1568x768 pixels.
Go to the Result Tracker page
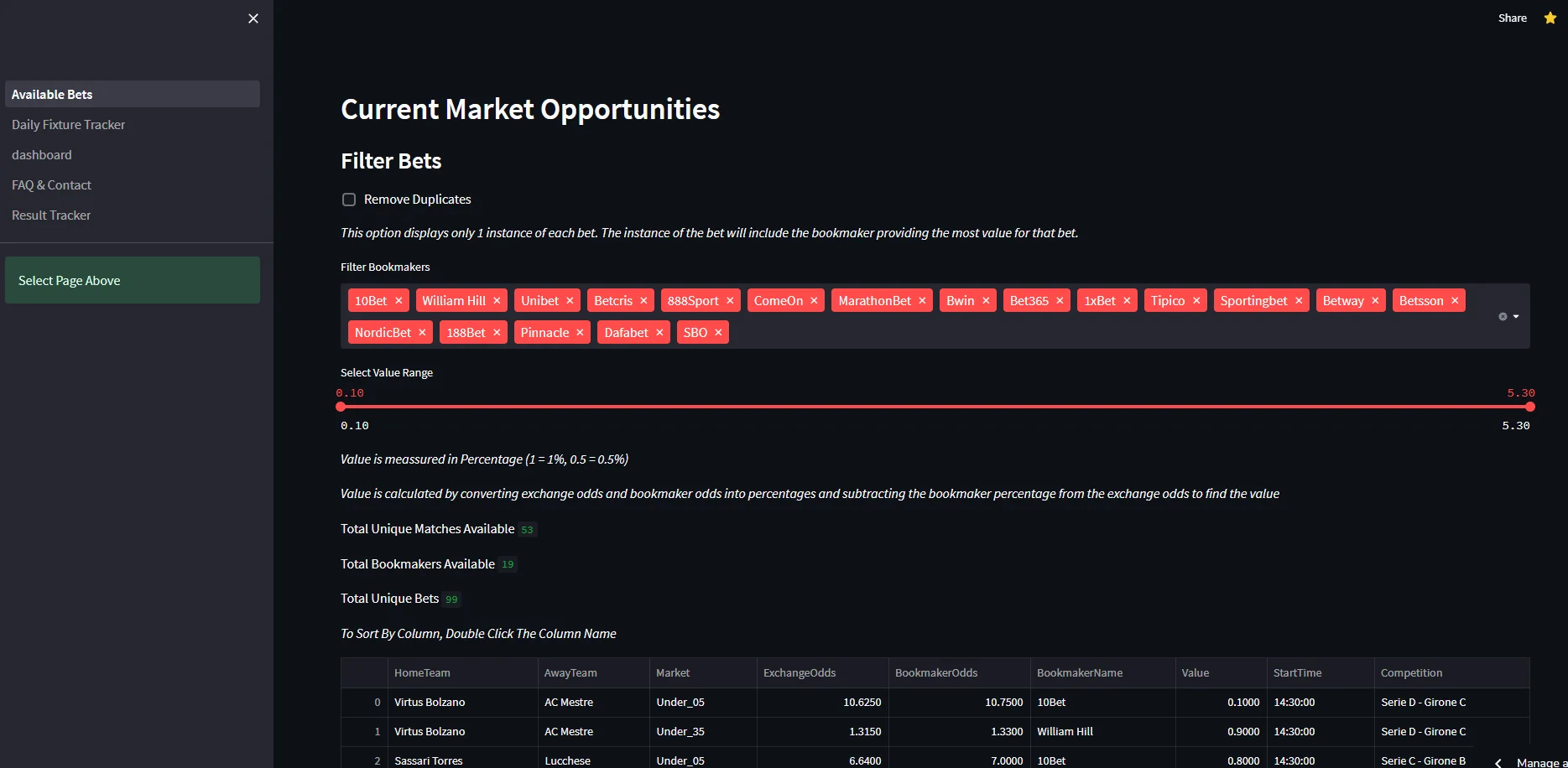pos(51,215)
